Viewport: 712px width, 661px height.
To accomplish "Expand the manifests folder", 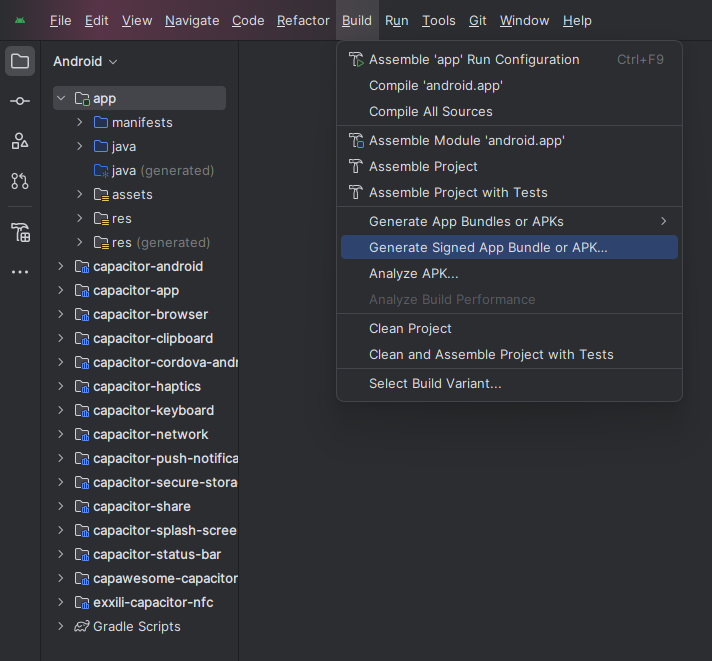I will [80, 122].
